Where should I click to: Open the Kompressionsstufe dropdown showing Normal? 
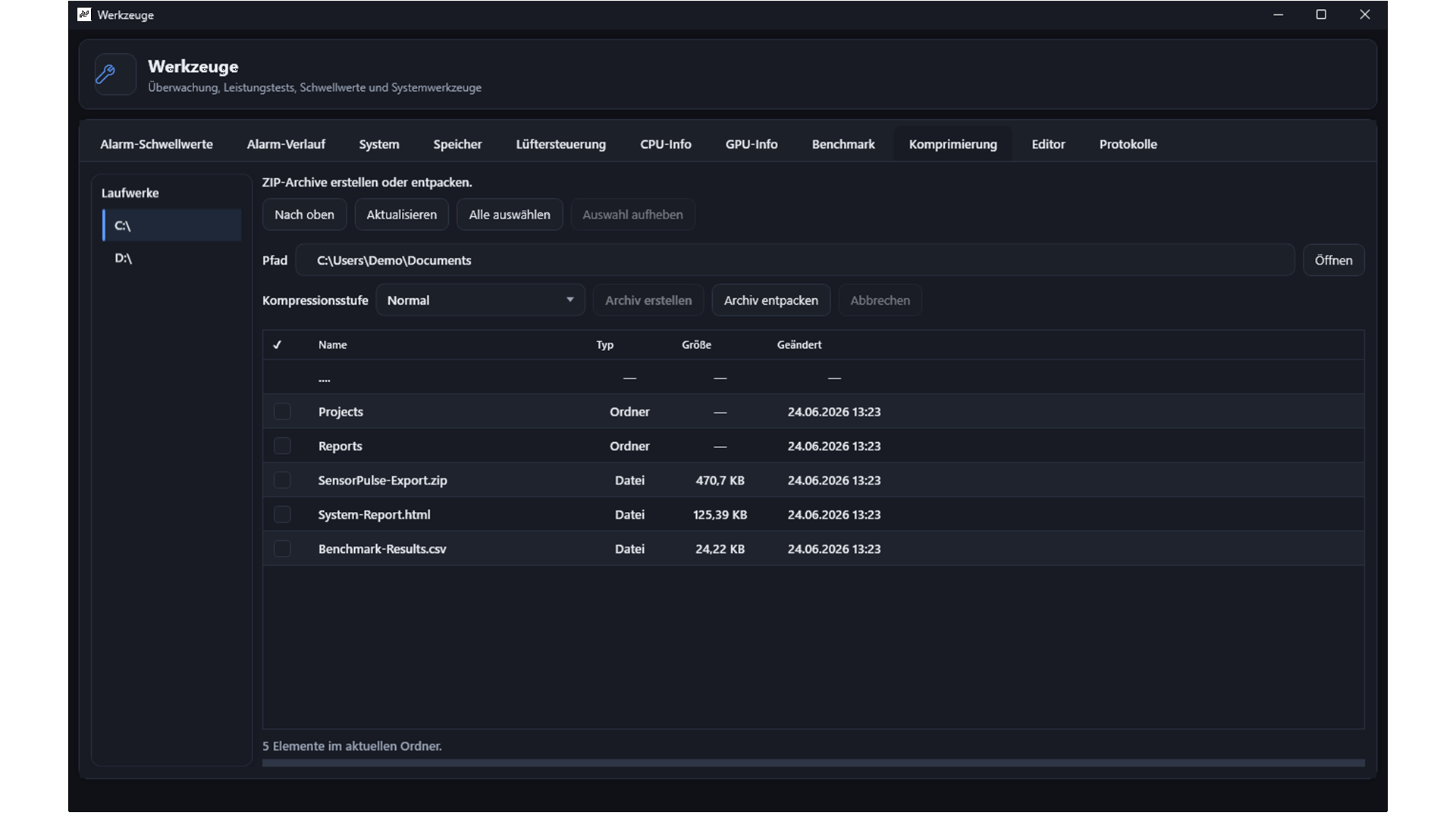(x=481, y=300)
